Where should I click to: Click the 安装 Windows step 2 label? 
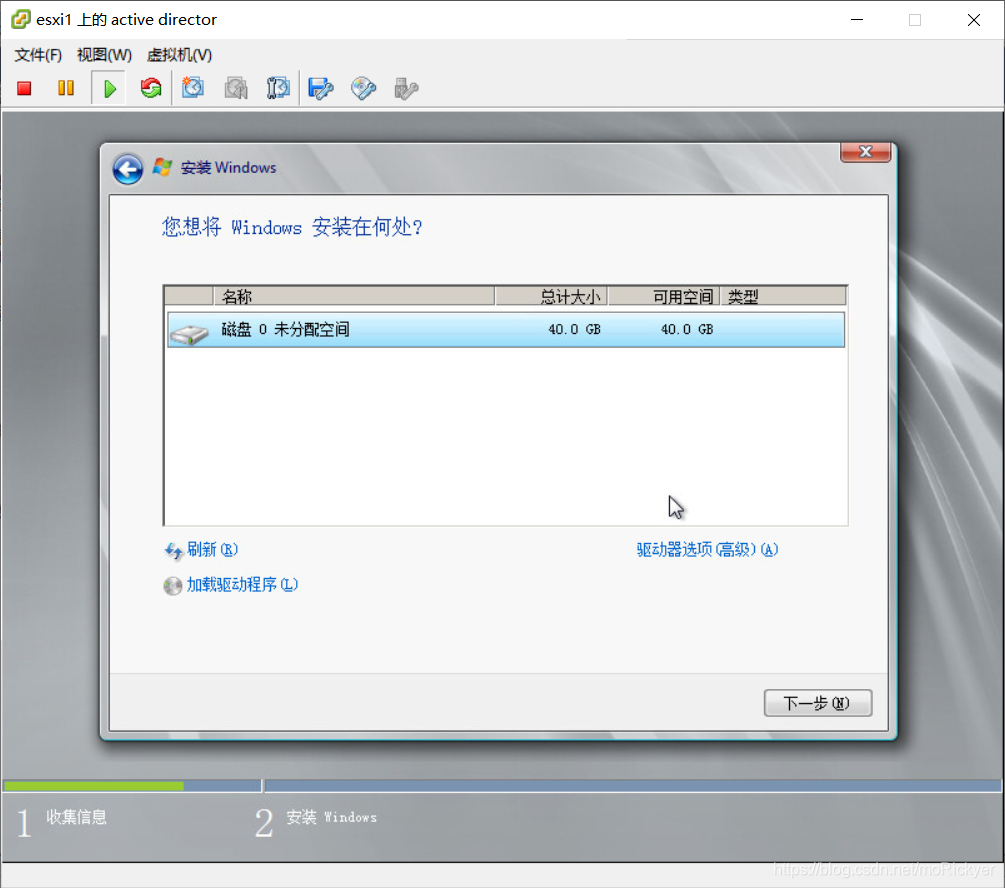tap(331, 817)
